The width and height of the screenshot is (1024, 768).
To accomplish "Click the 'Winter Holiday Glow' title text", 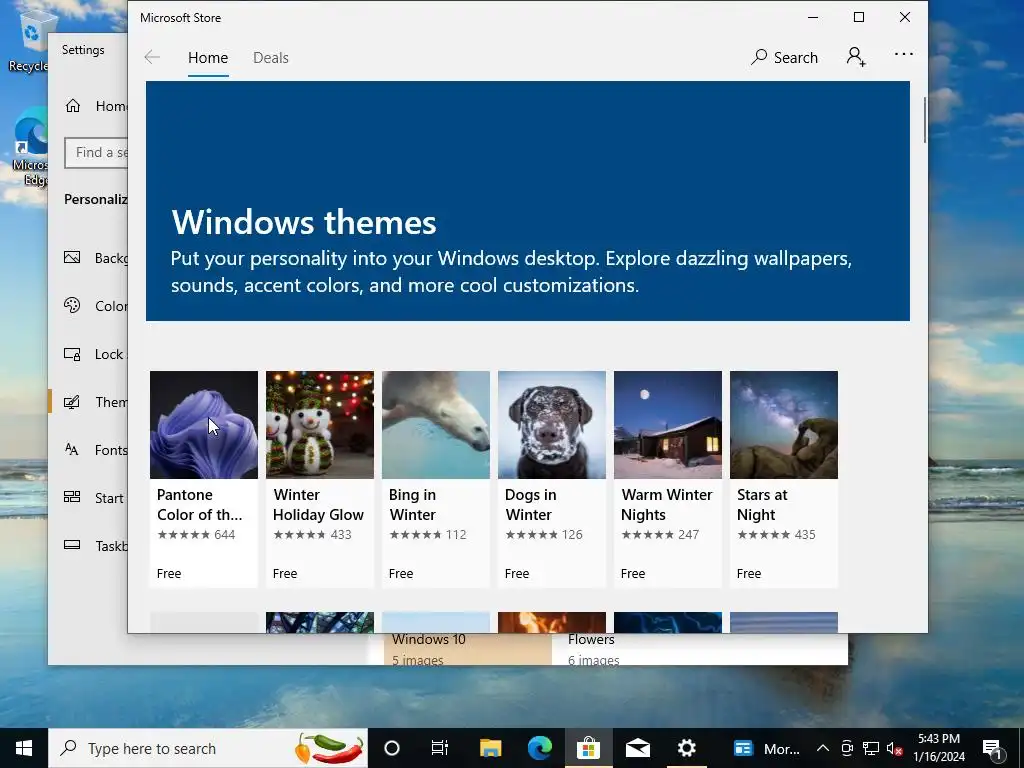I will (318, 505).
